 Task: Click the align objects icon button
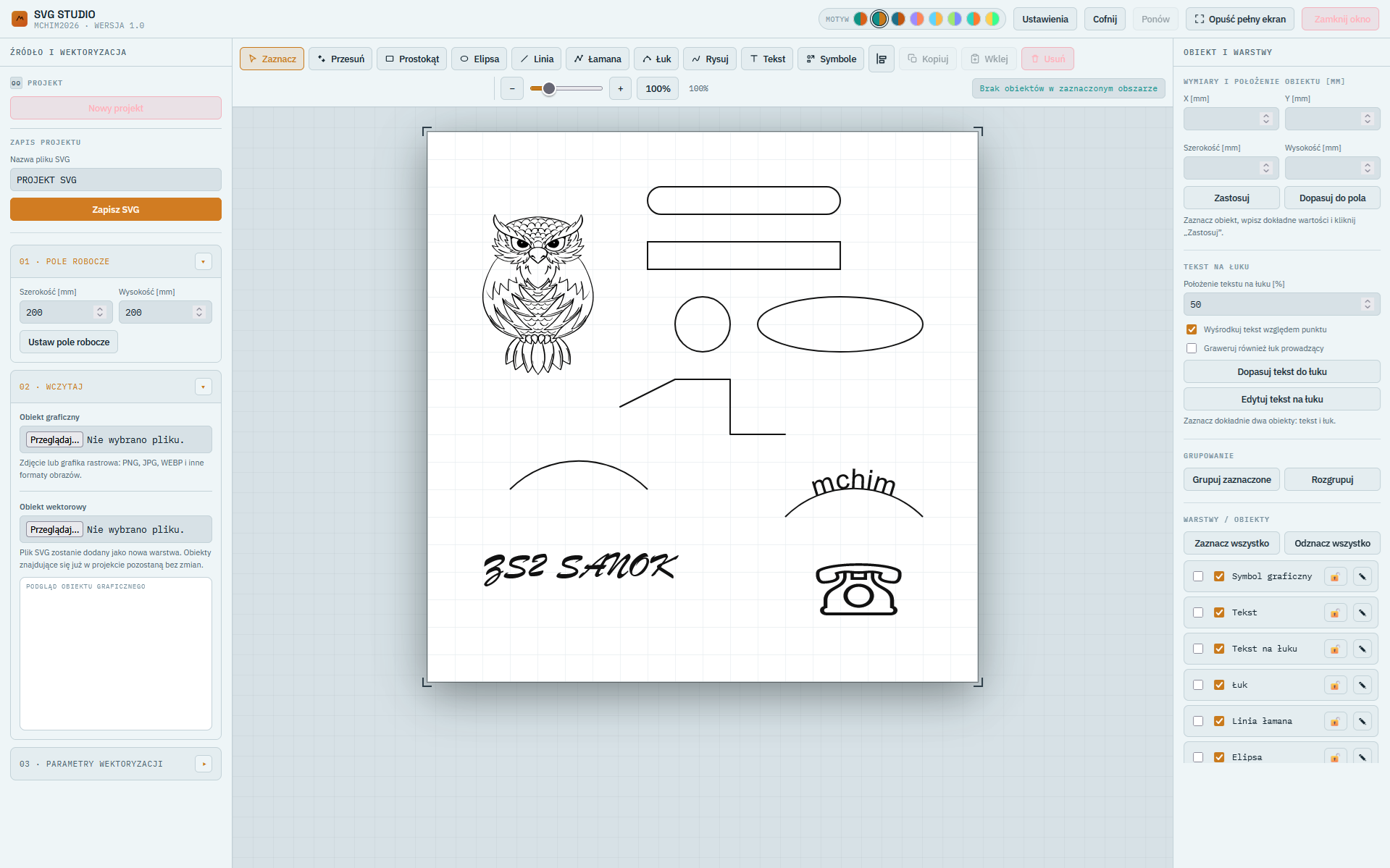(882, 59)
